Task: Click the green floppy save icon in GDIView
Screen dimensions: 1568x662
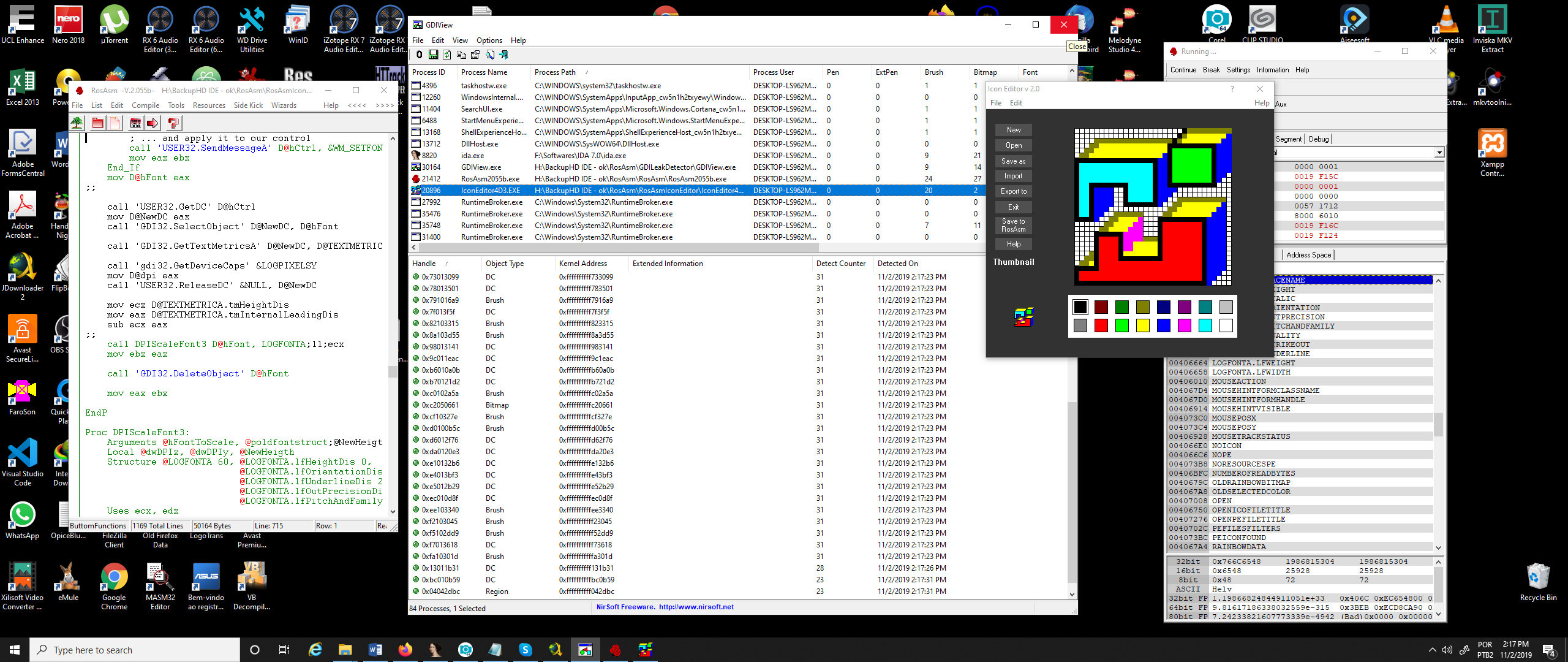Action: 433,55
